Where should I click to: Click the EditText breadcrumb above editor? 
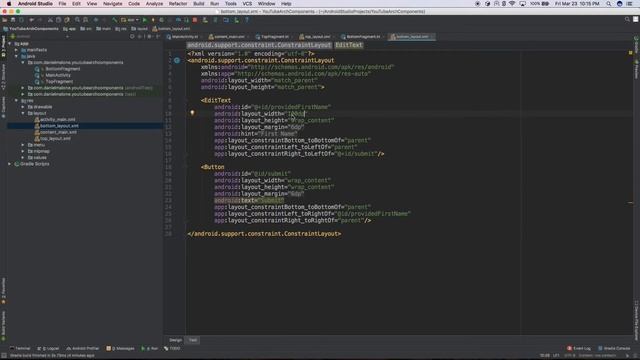tap(349, 45)
